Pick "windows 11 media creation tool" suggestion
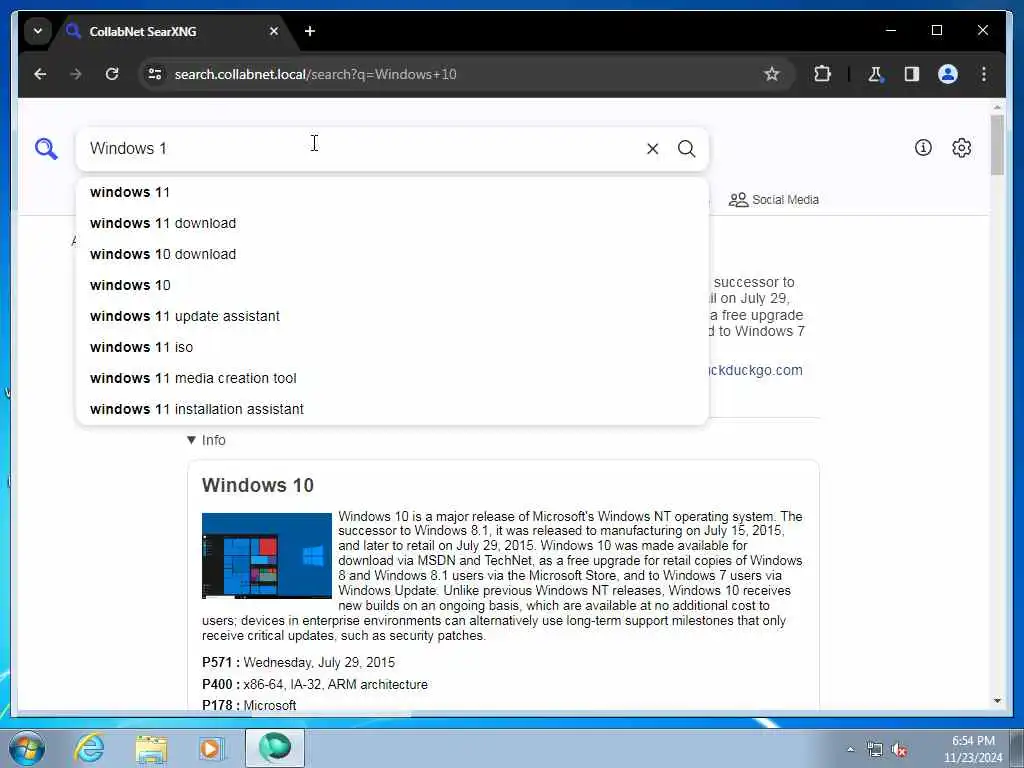 coord(392,379)
